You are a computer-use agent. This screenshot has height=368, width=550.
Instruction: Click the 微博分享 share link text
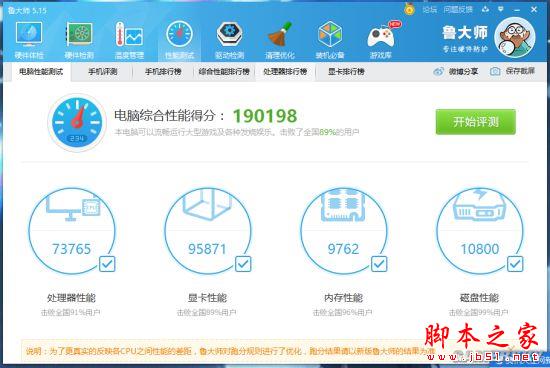click(463, 72)
